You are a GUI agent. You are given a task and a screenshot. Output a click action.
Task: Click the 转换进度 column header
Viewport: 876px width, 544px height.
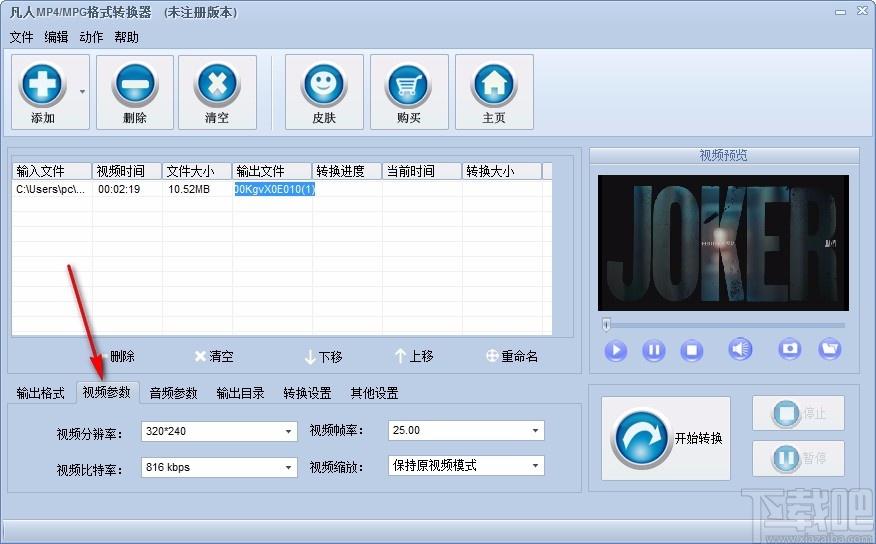pos(347,171)
